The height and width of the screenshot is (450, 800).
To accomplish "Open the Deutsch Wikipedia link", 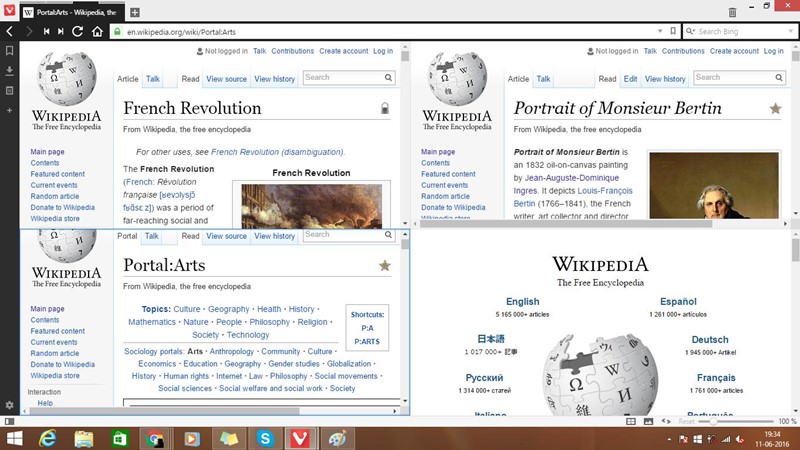I will click(x=710, y=340).
